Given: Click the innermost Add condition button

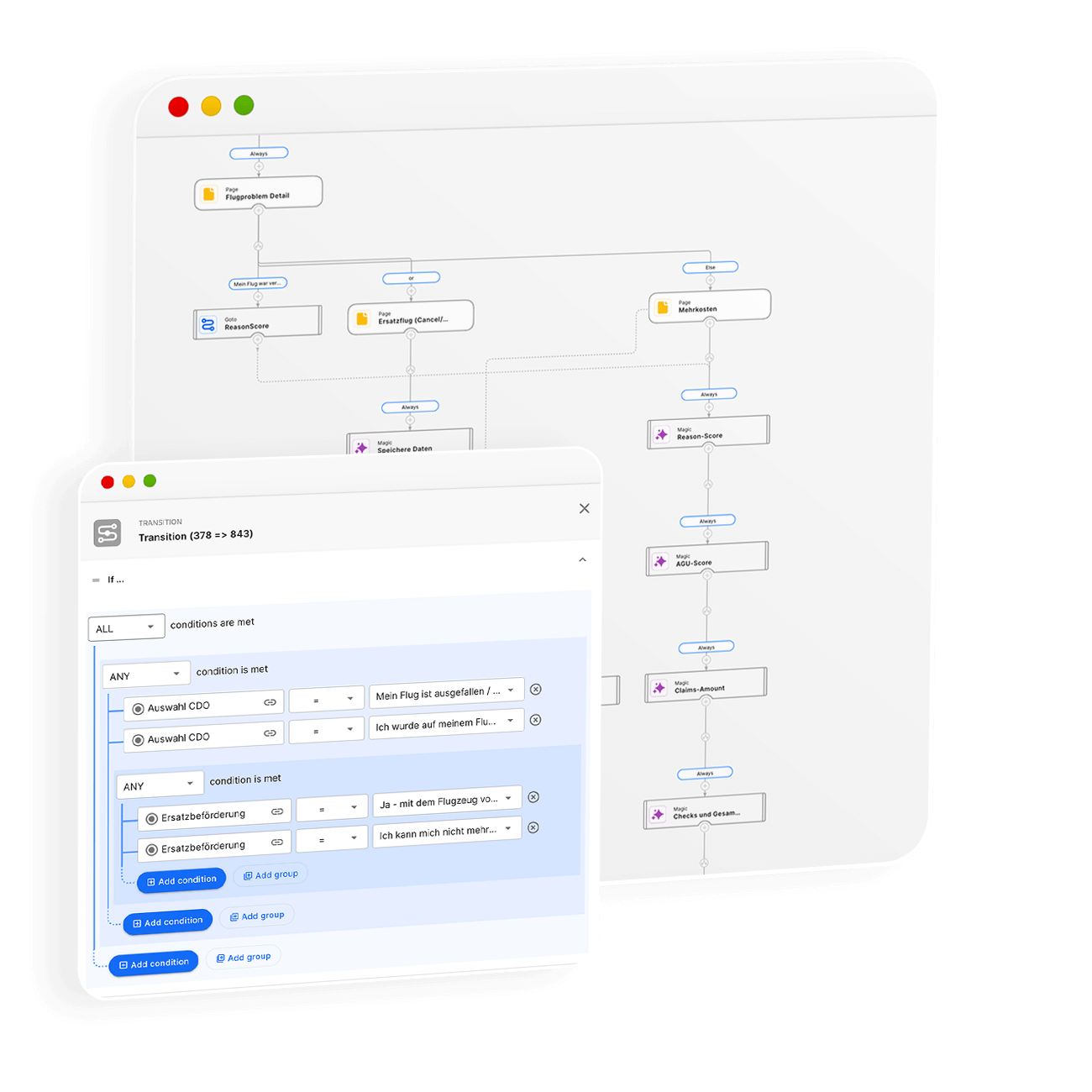Looking at the screenshot, I should click(x=181, y=880).
